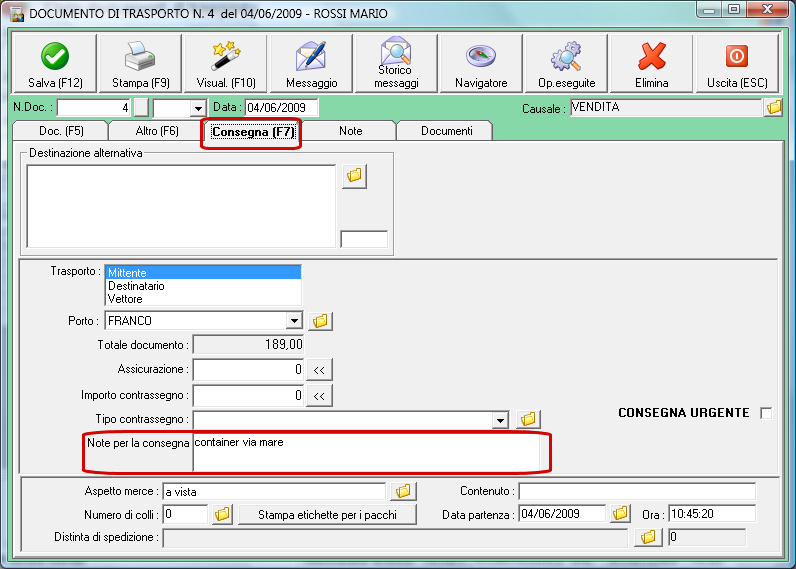Open calendar lookup for Data partenza
Screen dimensions: 796x569
click(x=620, y=513)
